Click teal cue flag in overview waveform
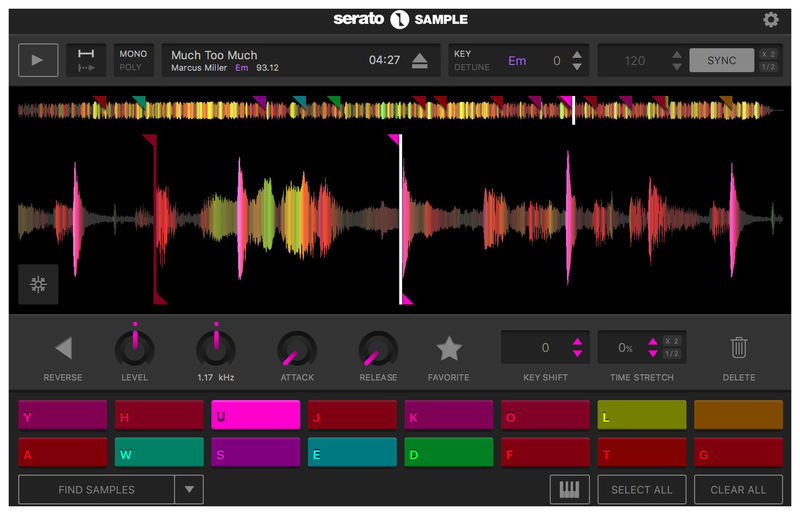Viewport: 800px width, 515px height. [140, 102]
